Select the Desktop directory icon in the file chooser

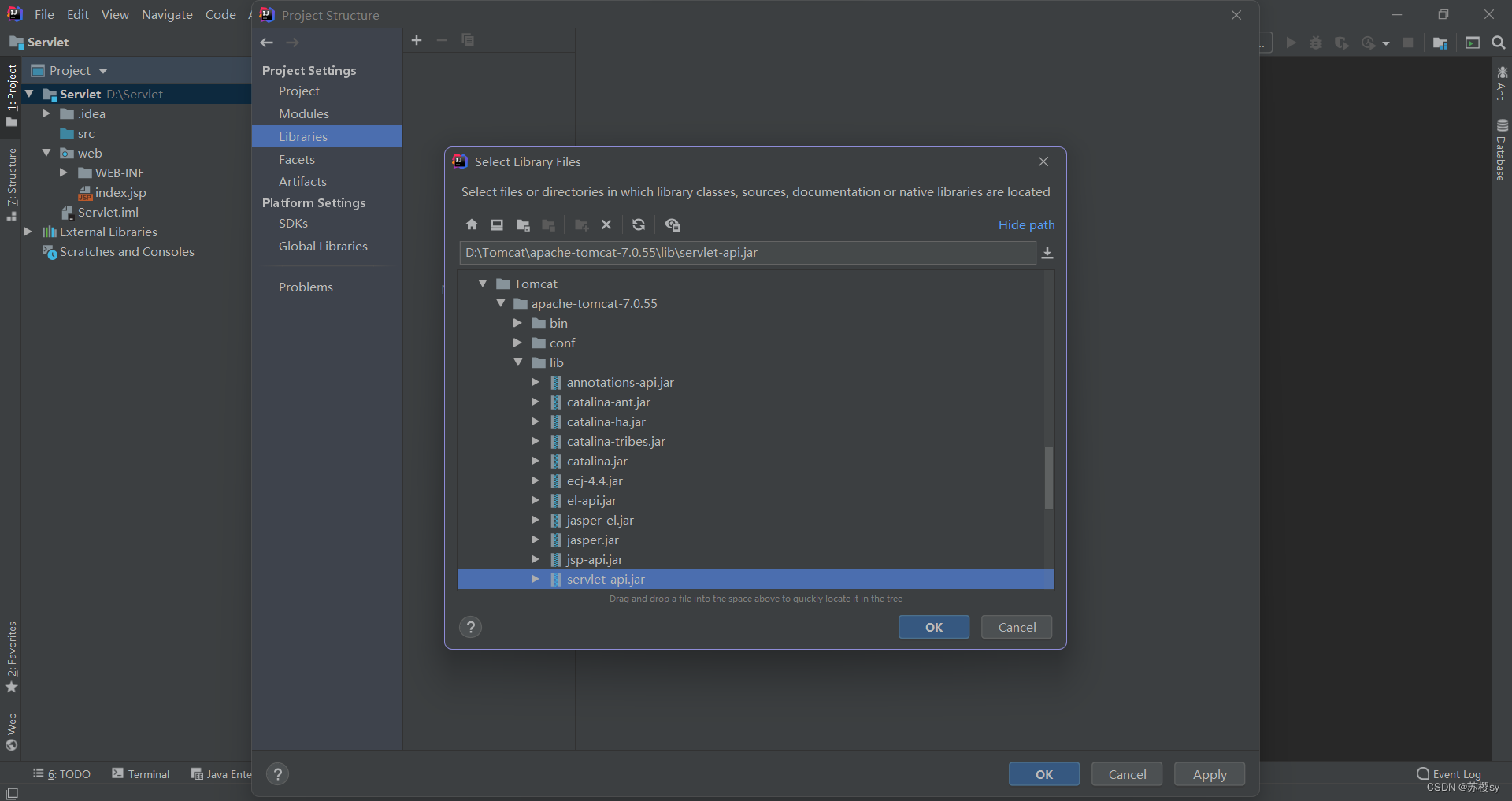(497, 224)
